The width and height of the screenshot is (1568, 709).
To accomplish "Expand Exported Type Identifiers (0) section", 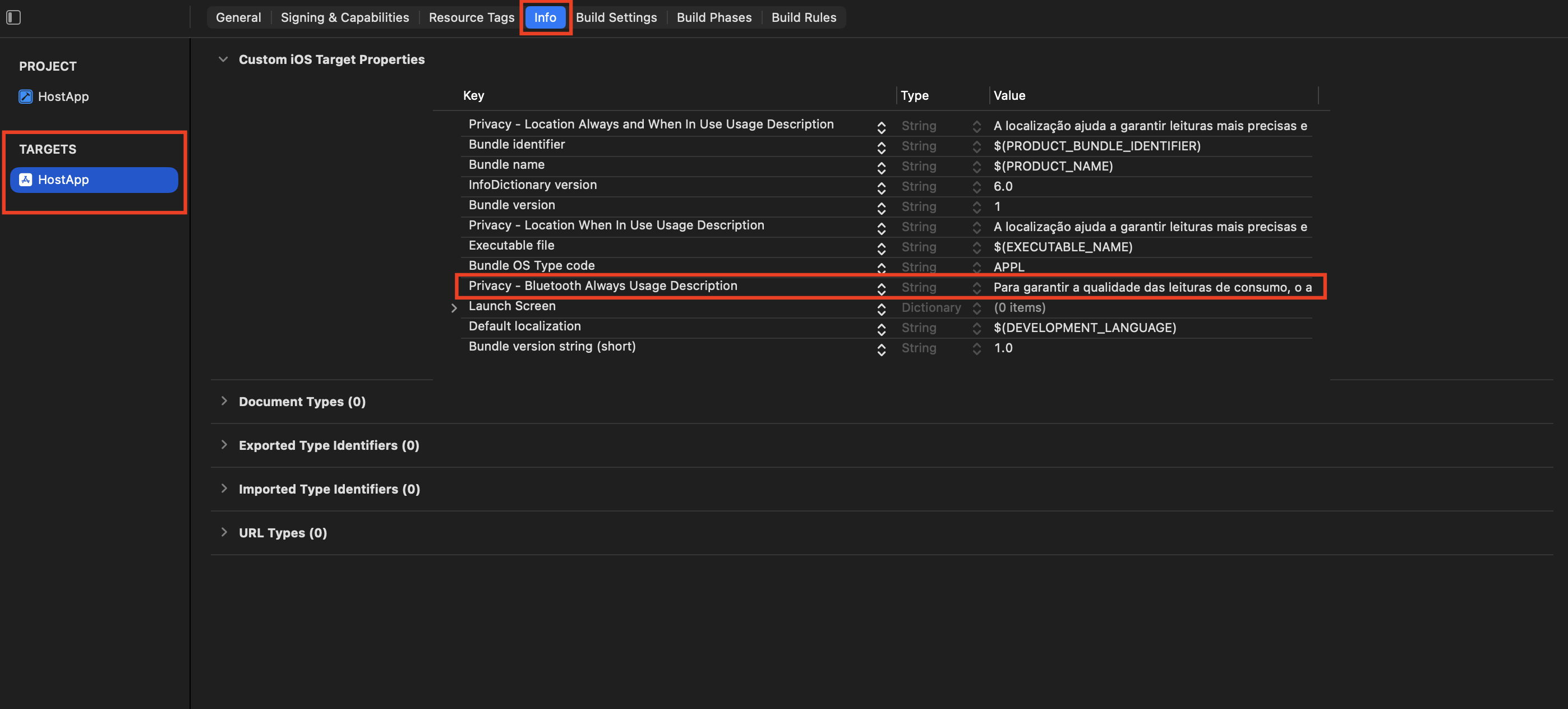I will click(224, 445).
